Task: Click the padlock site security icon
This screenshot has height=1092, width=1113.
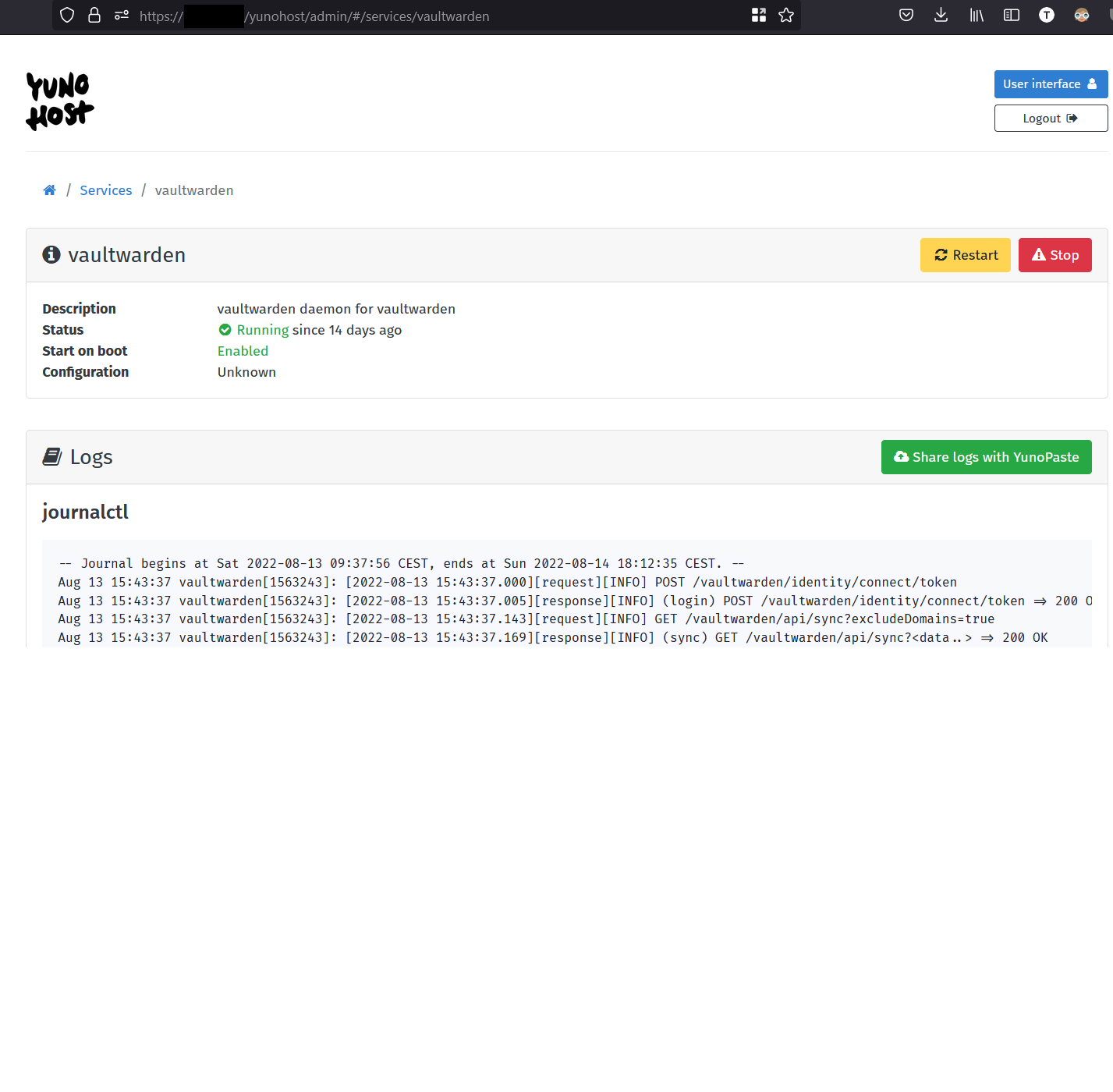Action: coord(94,16)
